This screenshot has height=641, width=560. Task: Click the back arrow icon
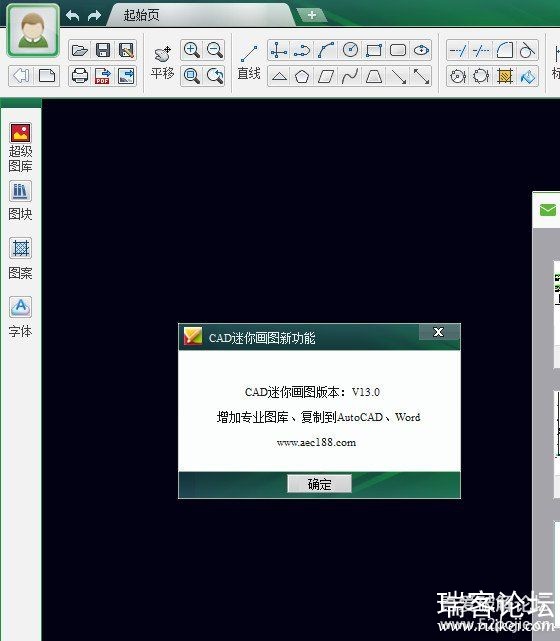21,76
